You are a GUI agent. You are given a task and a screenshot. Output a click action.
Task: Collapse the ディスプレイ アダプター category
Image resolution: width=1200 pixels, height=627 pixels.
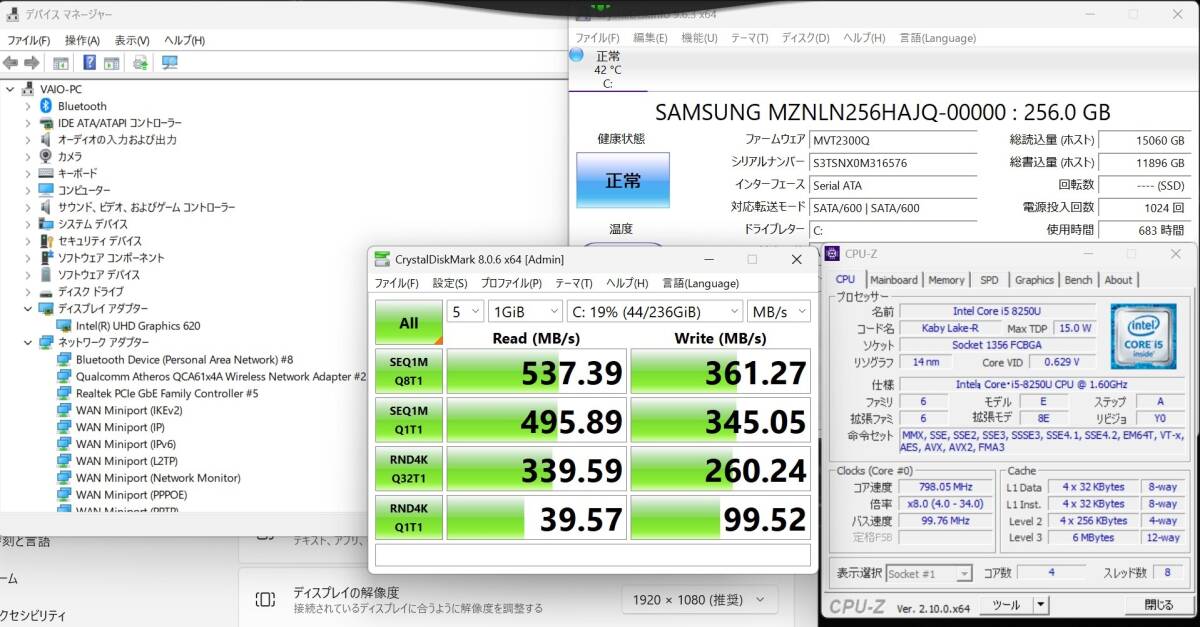[28, 309]
